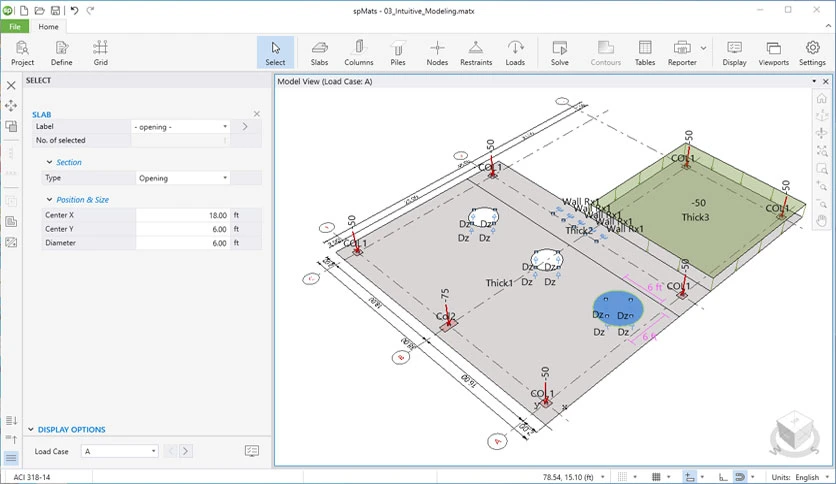This screenshot has height=484, width=836.
Task: Open the Units English dropdown
Action: coord(827,477)
